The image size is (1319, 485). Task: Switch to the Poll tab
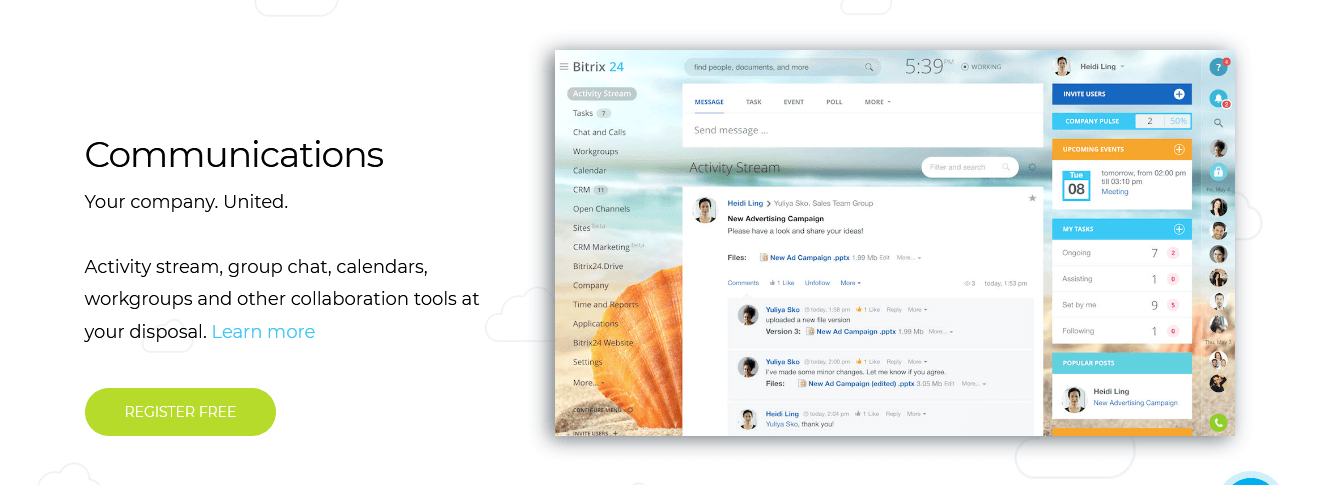pyautogui.click(x=834, y=102)
